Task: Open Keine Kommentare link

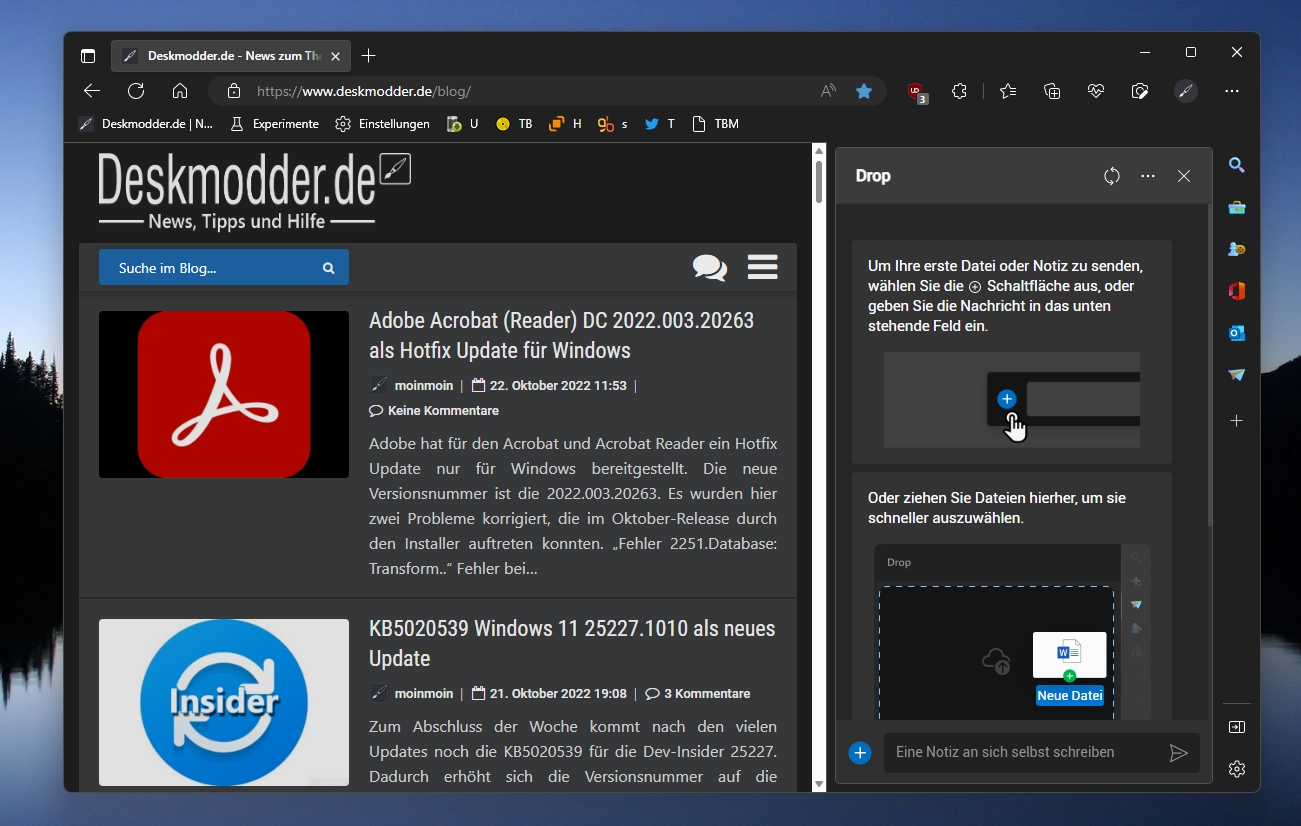Action: click(x=434, y=411)
